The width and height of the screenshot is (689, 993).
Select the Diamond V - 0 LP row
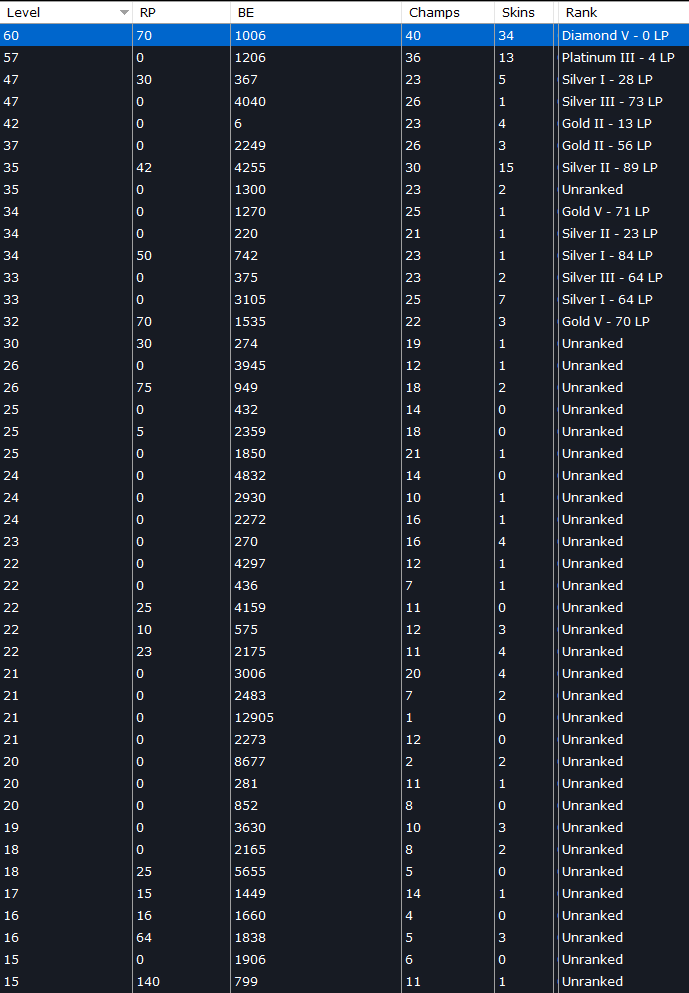coord(344,35)
